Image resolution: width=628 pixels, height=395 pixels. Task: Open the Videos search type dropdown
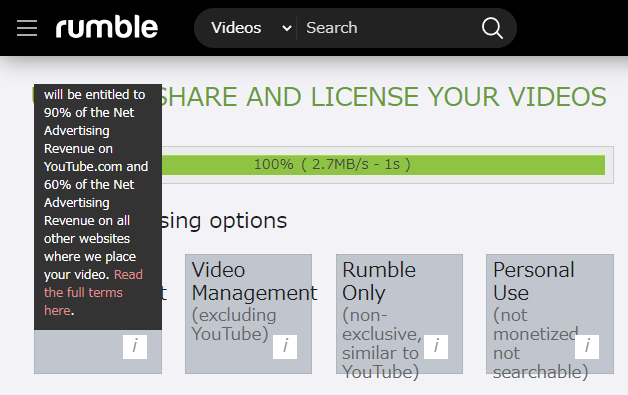251,28
